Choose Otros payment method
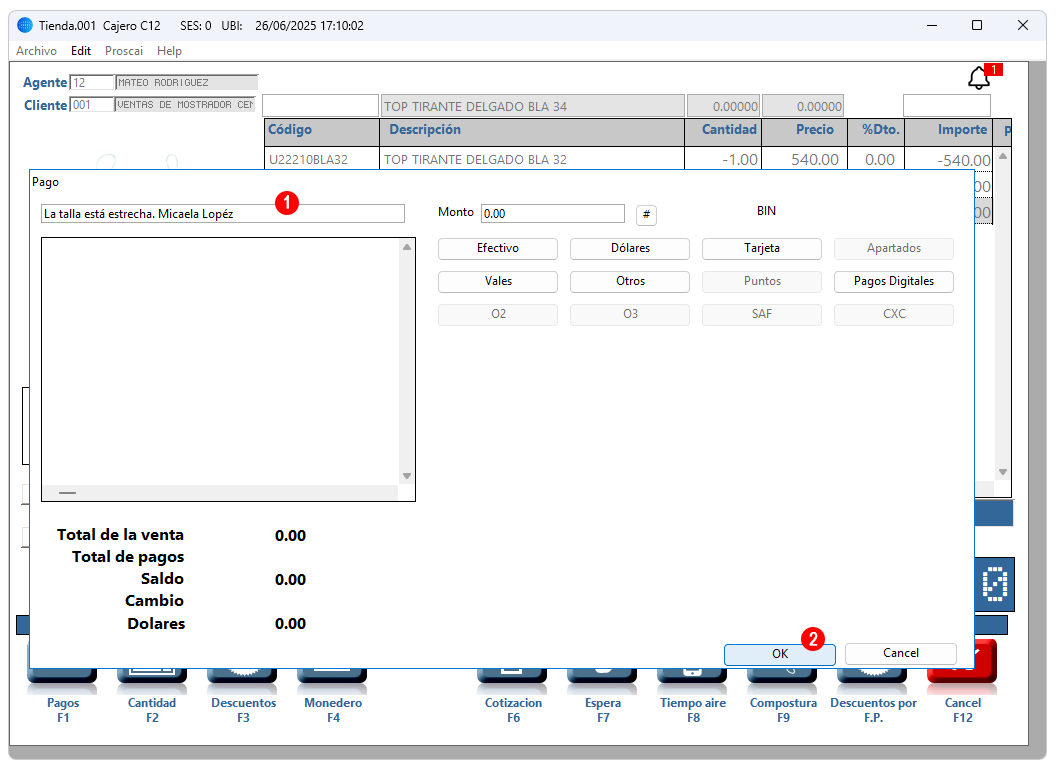 [x=630, y=281]
